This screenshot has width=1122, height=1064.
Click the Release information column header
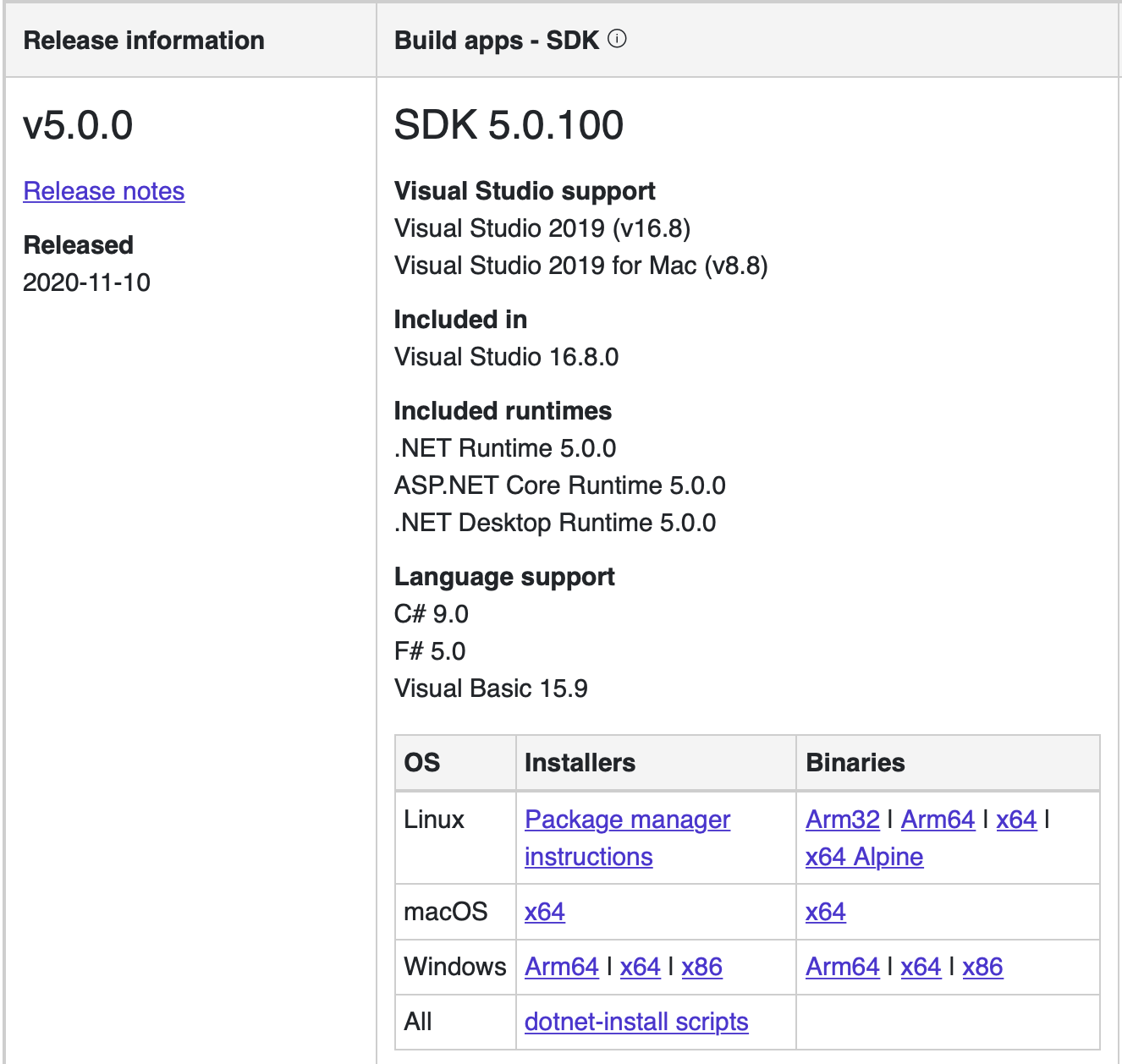coord(144,41)
